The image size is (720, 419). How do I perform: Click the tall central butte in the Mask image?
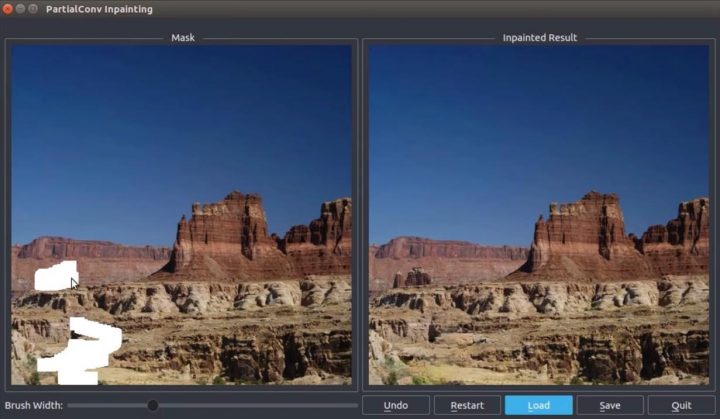coord(225,235)
